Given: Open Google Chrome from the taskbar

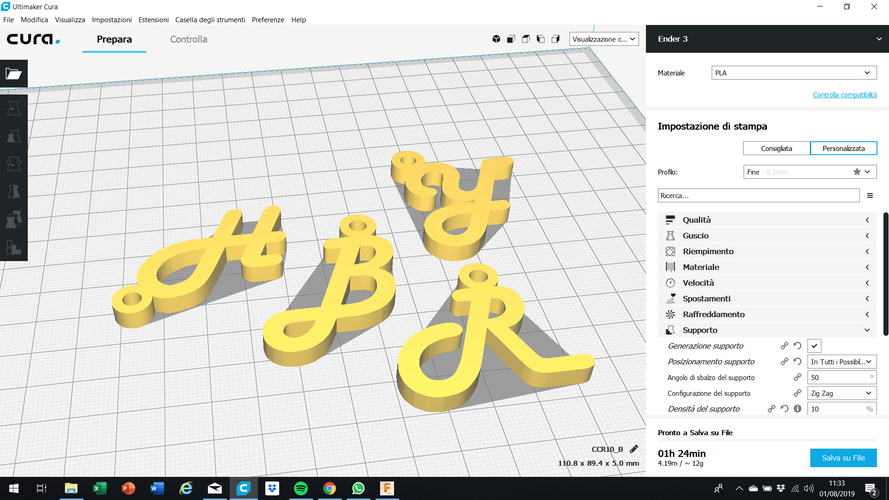Looking at the screenshot, I should 329,488.
